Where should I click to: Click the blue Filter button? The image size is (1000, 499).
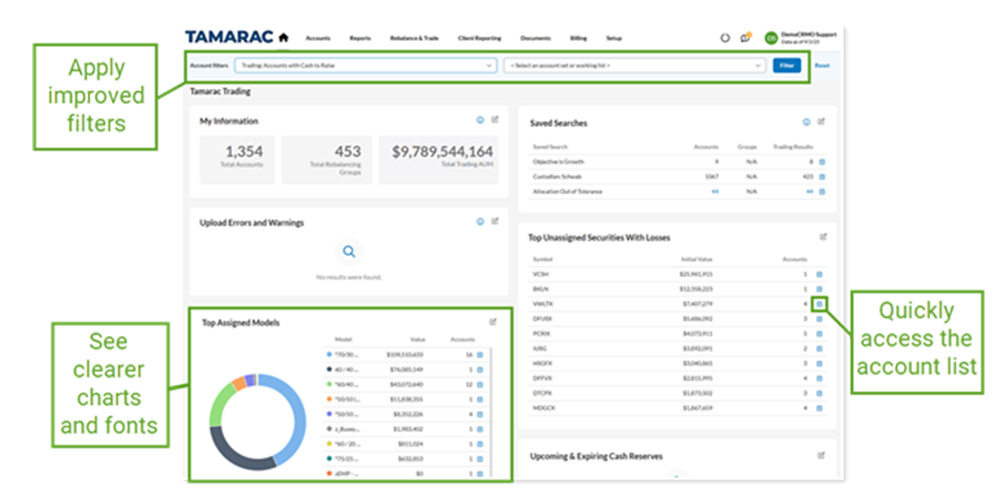pyautogui.click(x=787, y=65)
